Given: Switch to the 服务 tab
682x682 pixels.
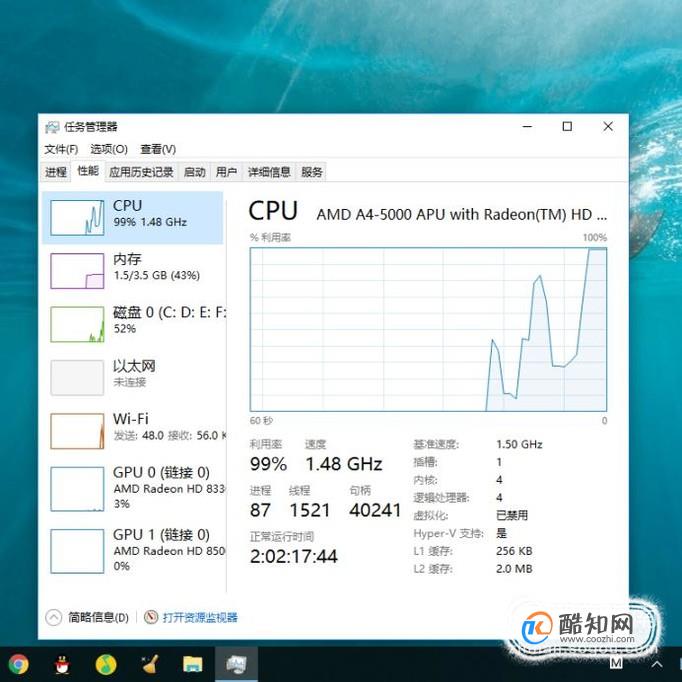Looking at the screenshot, I should [x=311, y=172].
